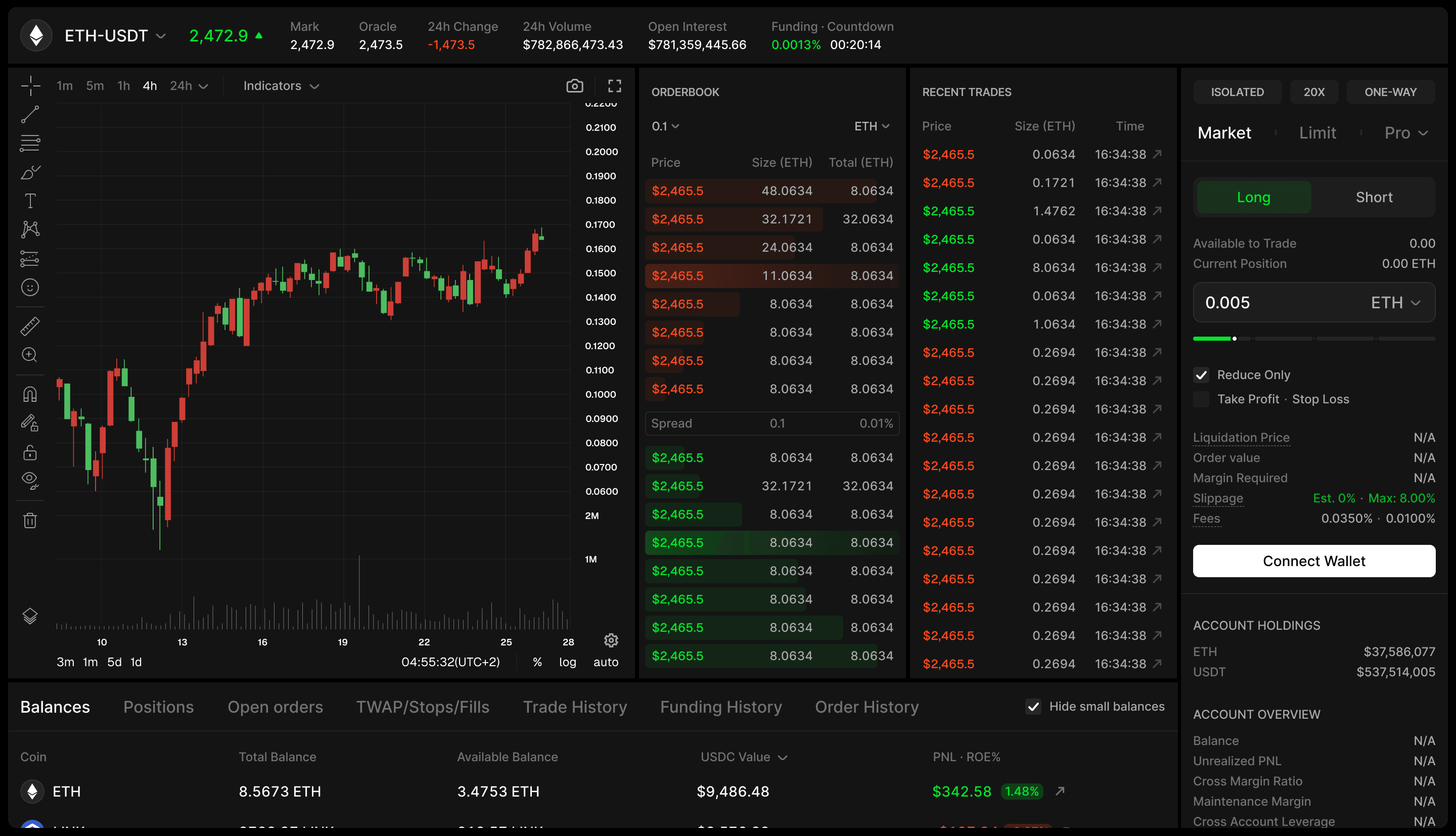1456x836 pixels.
Task: Expand the ETH-USDT pair selector
Action: point(115,35)
